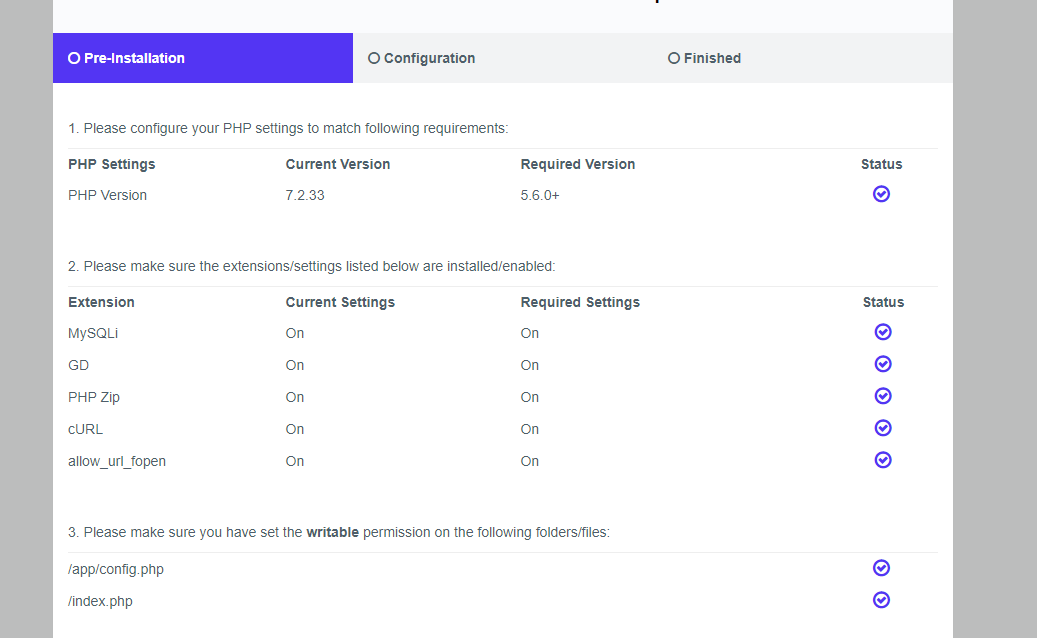
Task: Click the MySQLi extension name
Action: (x=93, y=333)
